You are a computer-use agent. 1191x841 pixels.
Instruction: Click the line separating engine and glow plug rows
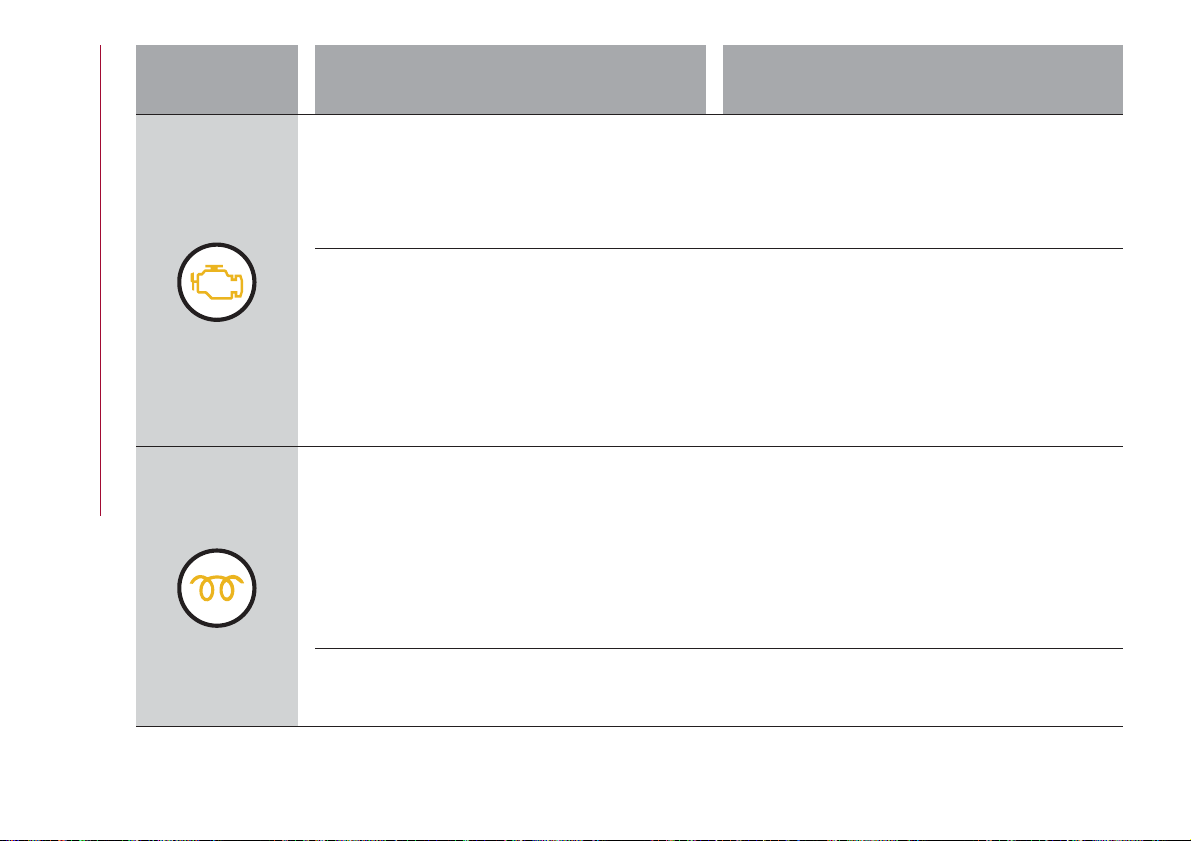click(629, 447)
